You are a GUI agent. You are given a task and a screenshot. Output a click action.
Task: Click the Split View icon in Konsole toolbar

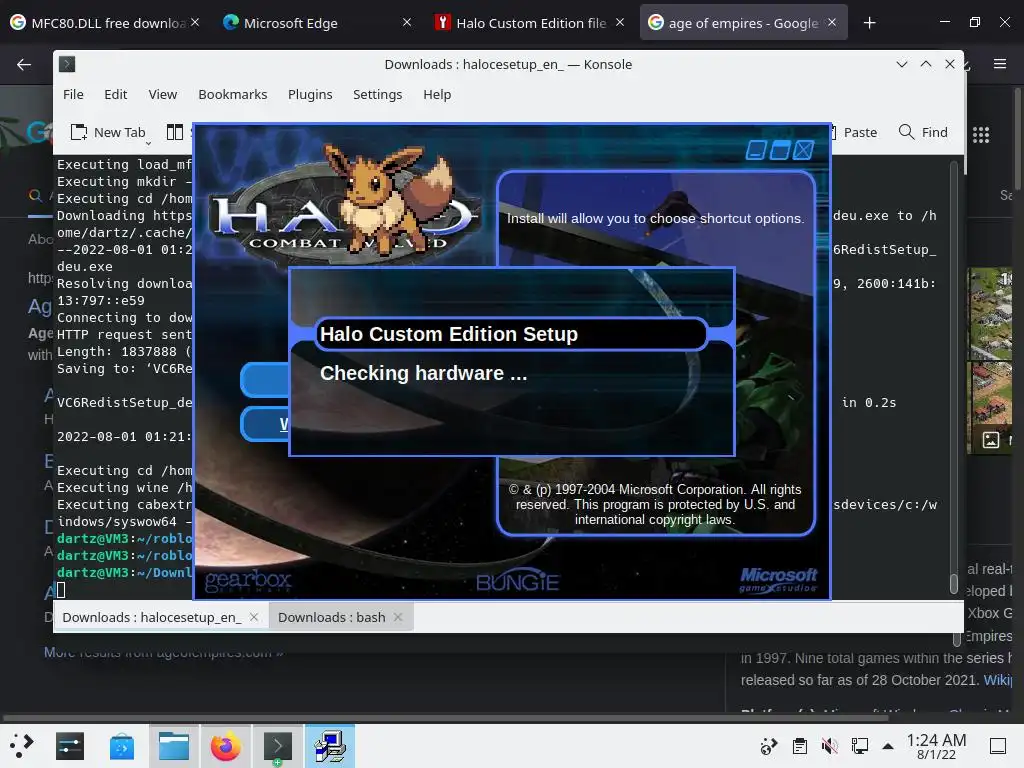[174, 132]
